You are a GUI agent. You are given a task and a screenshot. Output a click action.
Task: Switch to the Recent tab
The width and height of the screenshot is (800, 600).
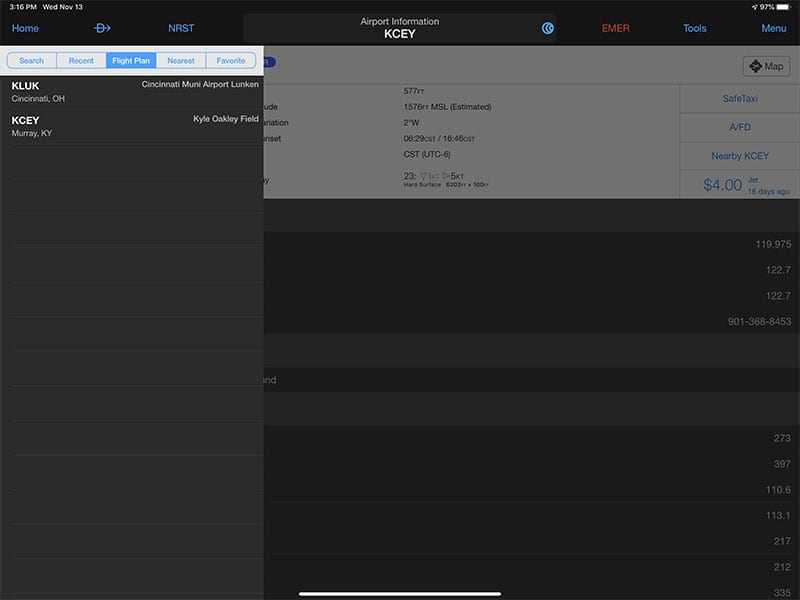coord(81,61)
